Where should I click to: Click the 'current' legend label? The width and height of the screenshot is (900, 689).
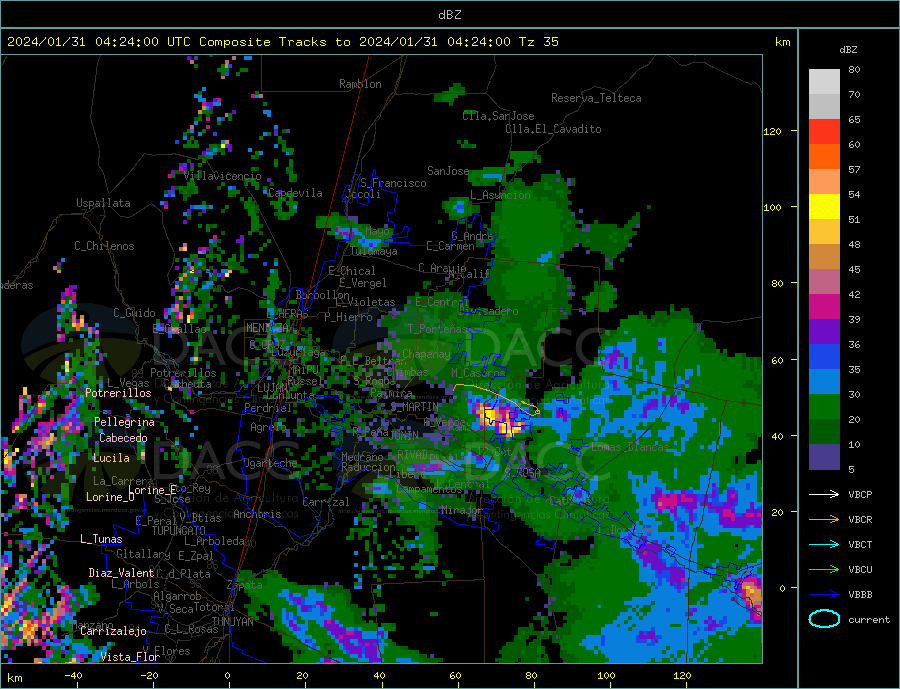click(x=869, y=620)
